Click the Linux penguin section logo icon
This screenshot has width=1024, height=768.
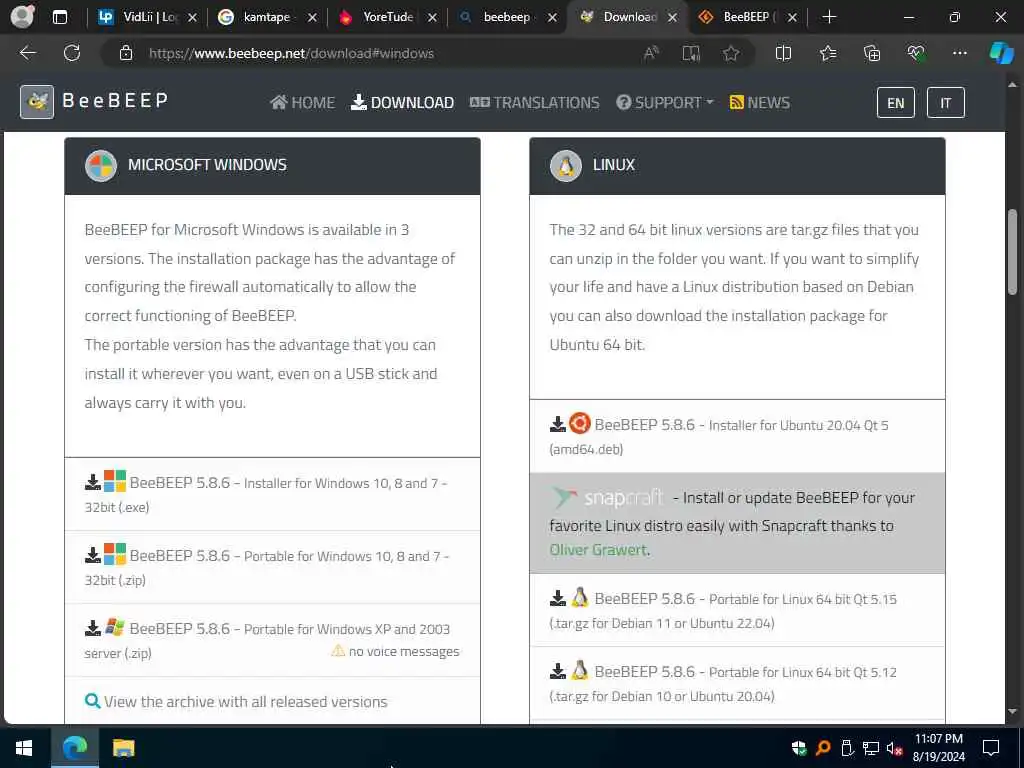pyautogui.click(x=566, y=165)
